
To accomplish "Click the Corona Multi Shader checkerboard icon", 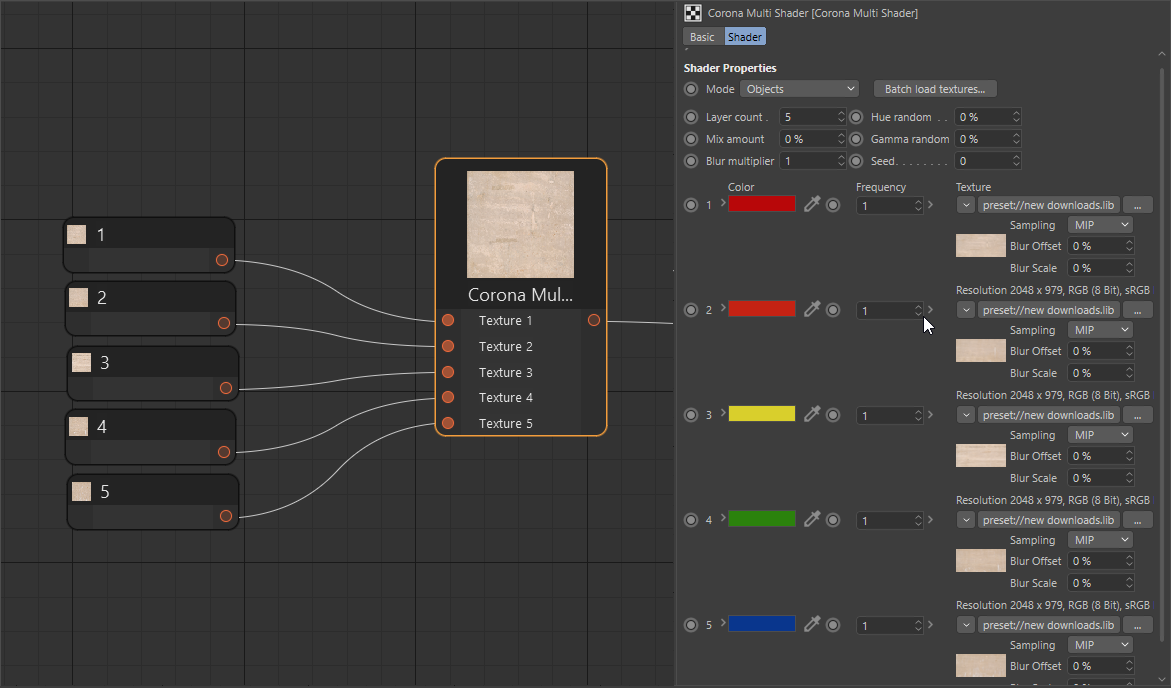I will pyautogui.click(x=693, y=13).
